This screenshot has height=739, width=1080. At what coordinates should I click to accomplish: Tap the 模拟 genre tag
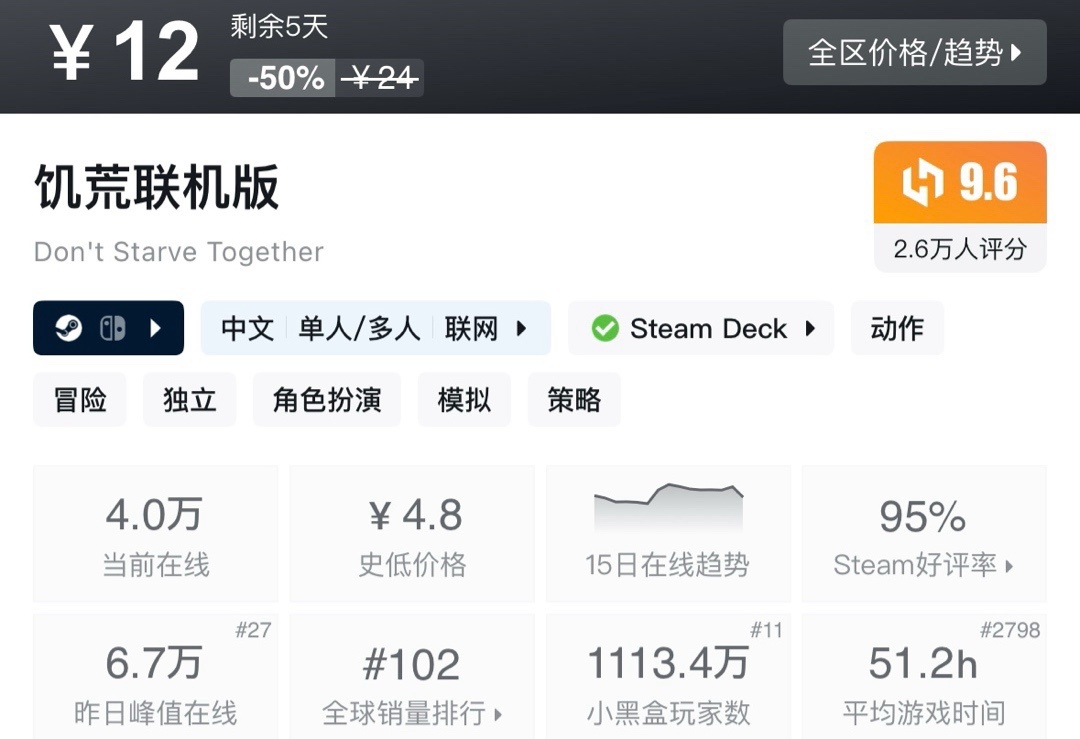pyautogui.click(x=464, y=400)
